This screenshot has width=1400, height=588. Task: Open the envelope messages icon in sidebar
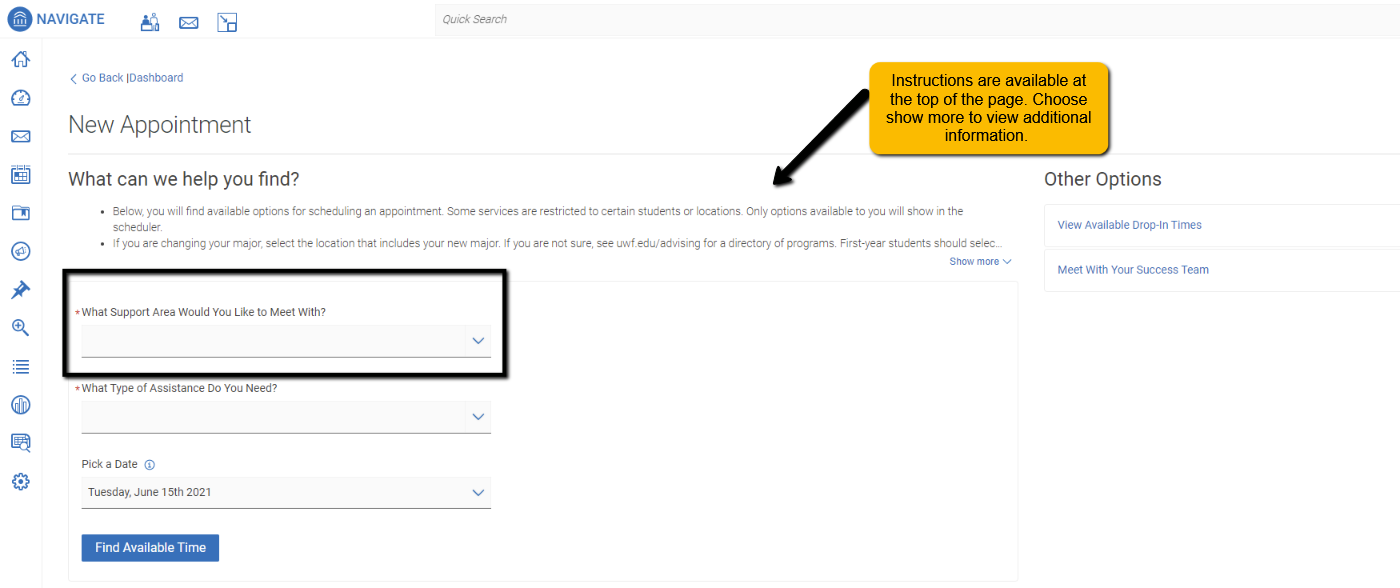coord(20,136)
